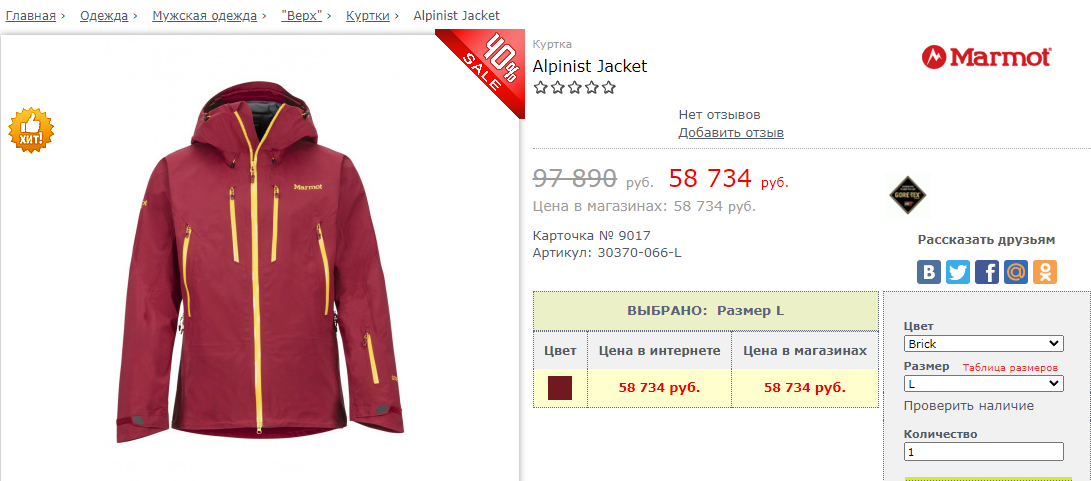Share via Mail.ru @ icon

[1016, 271]
